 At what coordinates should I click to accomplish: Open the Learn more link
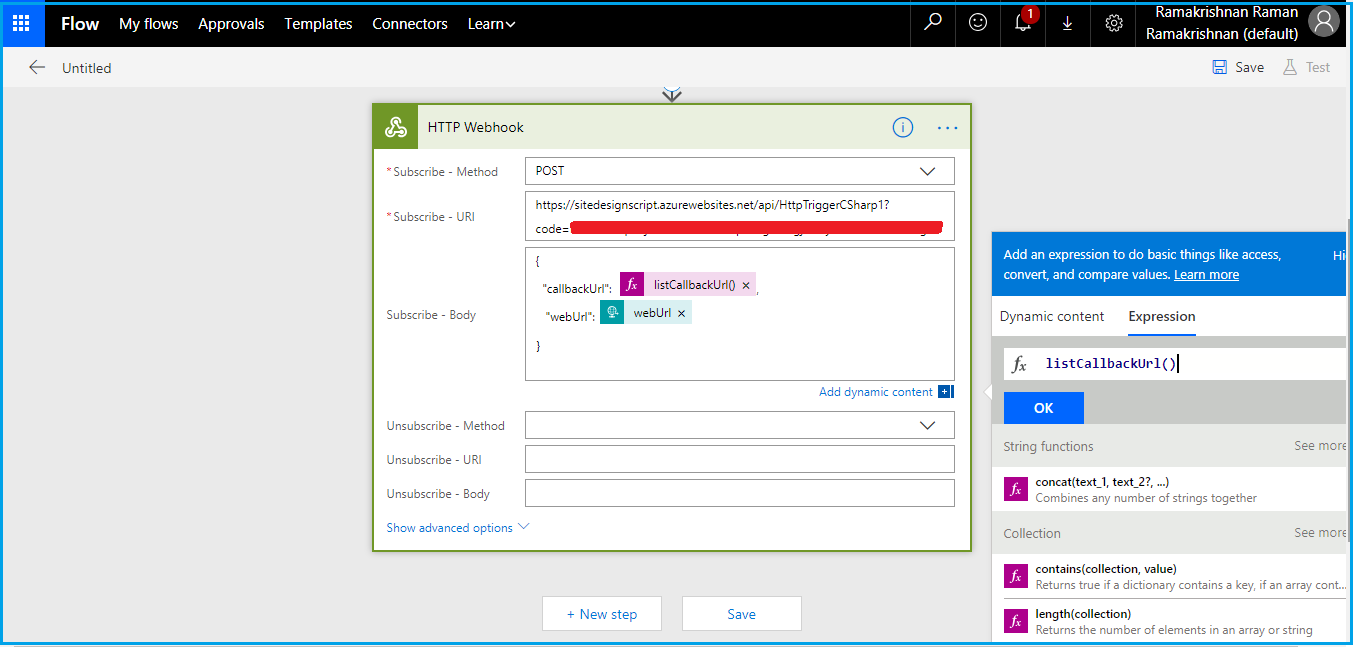[x=1206, y=274]
